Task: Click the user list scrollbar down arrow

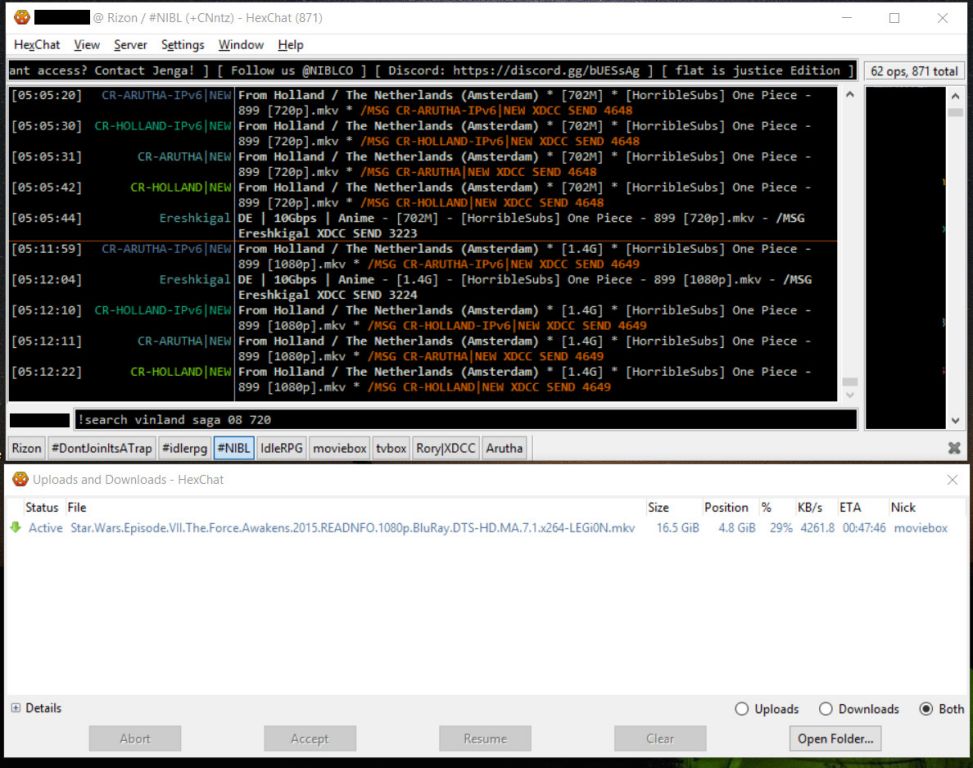Action: click(955, 421)
